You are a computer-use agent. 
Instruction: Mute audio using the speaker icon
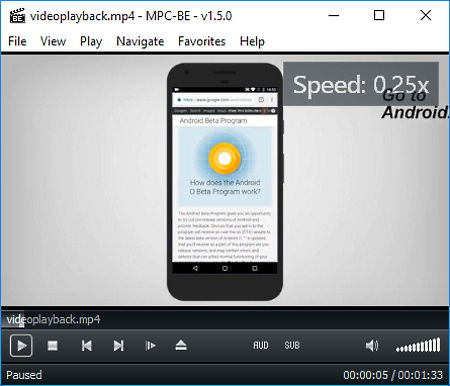(372, 346)
